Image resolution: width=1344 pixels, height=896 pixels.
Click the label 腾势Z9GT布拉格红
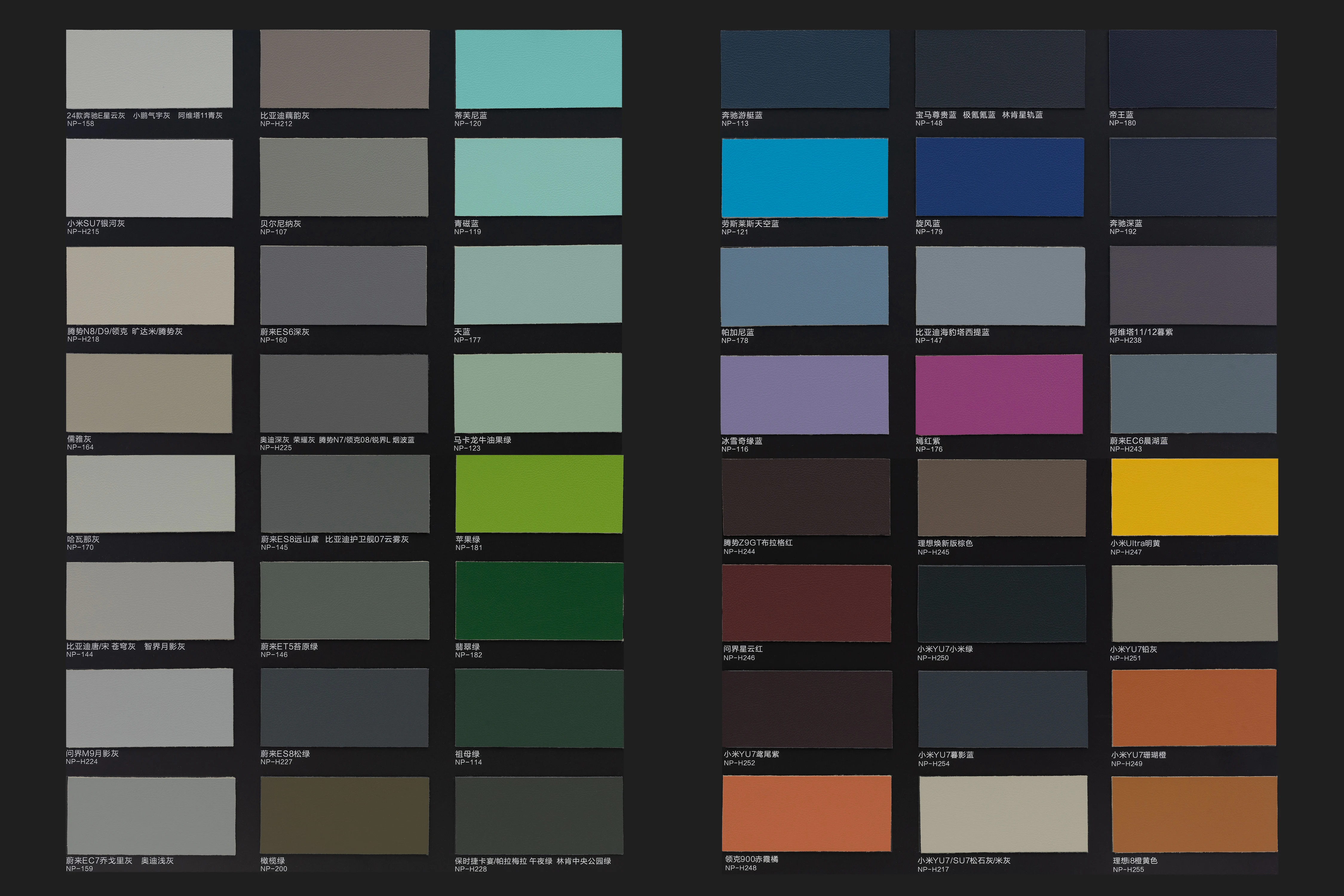coord(758,543)
